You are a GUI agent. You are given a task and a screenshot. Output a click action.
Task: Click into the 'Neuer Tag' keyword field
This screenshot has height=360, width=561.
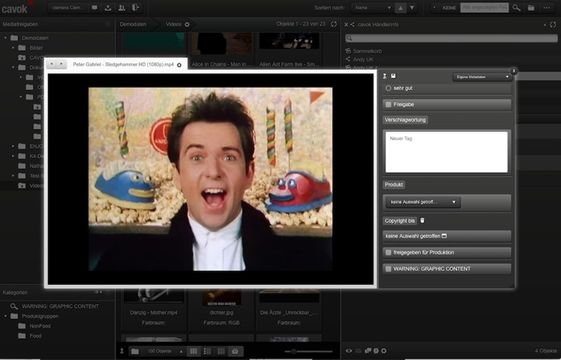447,152
